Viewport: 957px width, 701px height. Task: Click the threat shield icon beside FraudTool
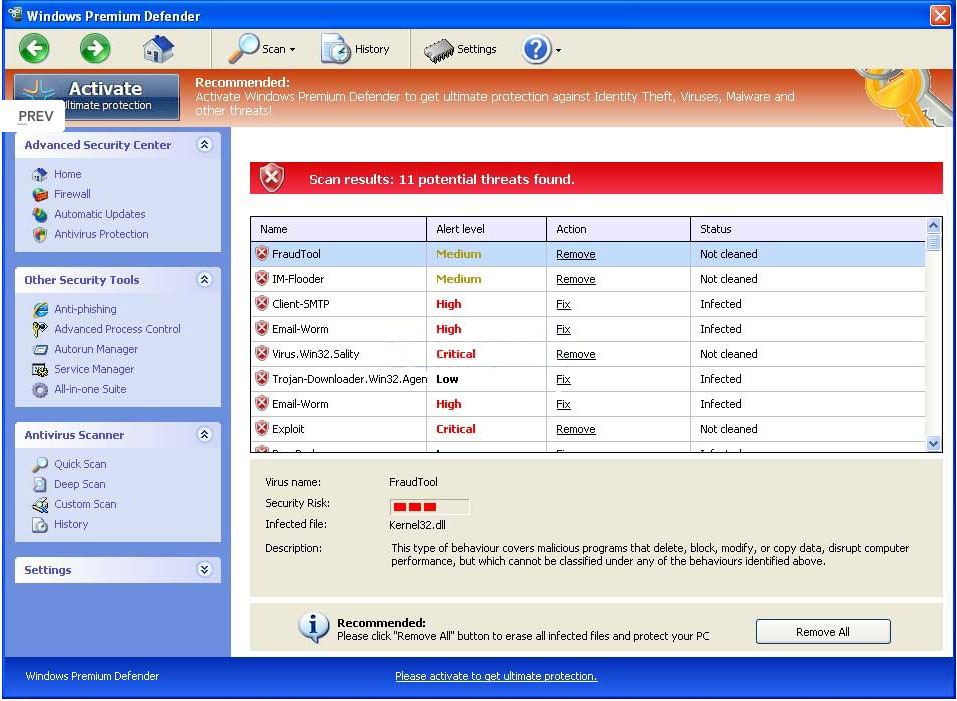[x=262, y=253]
